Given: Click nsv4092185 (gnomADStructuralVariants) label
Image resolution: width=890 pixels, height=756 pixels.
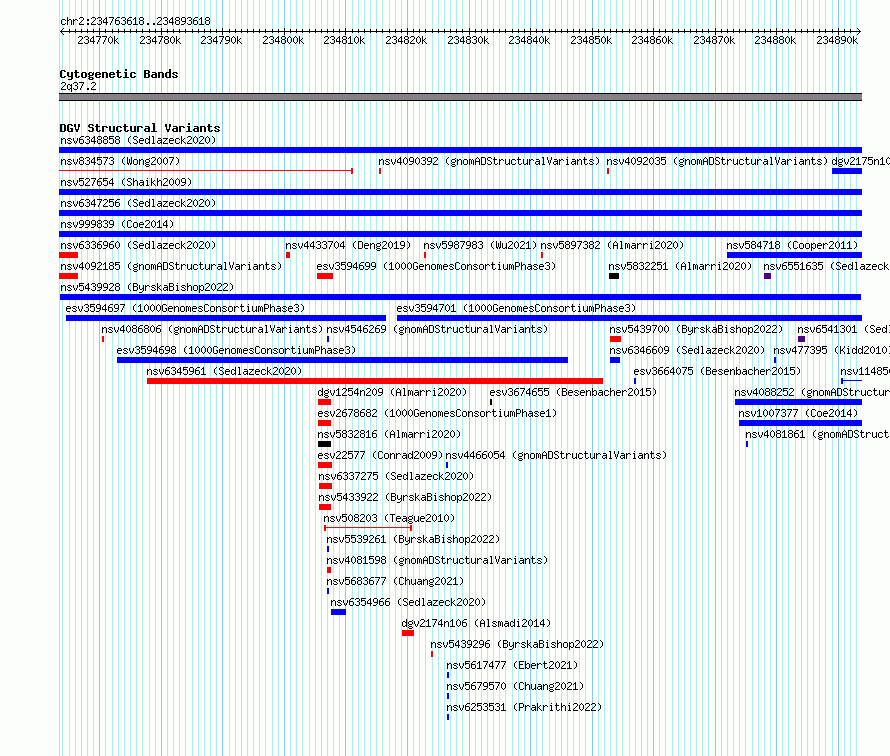Looking at the screenshot, I should click(171, 266).
